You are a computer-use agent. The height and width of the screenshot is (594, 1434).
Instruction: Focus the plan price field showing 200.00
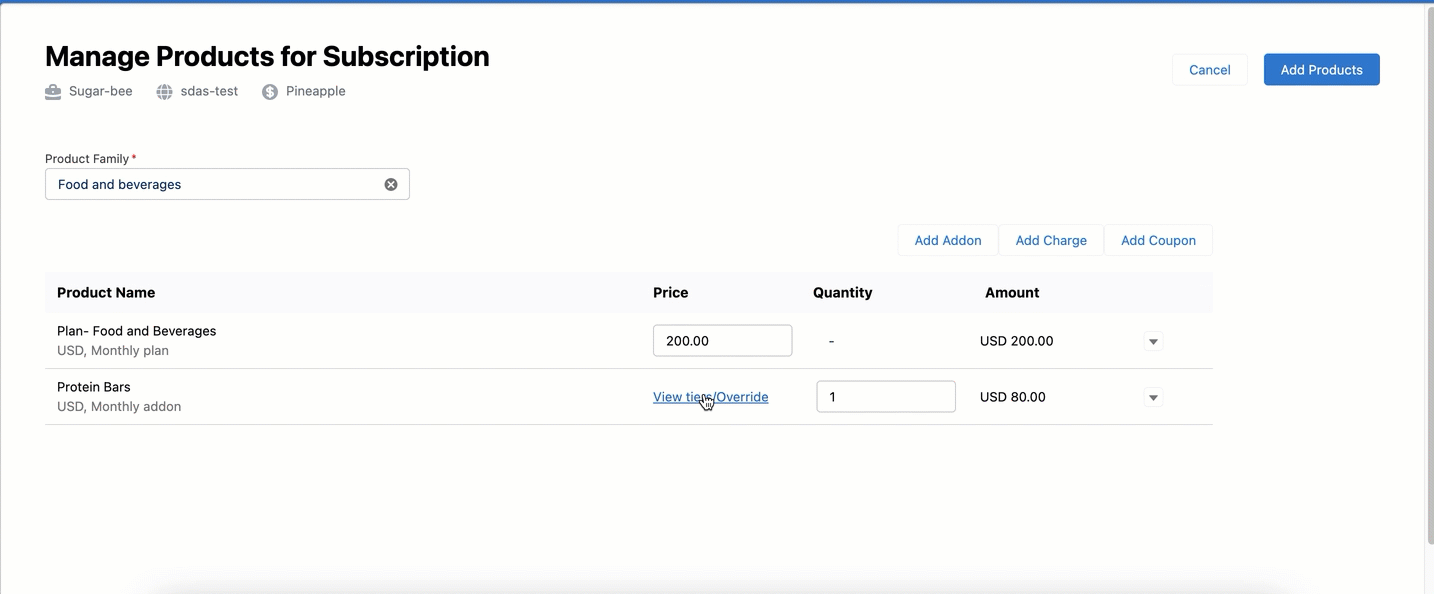pos(722,341)
